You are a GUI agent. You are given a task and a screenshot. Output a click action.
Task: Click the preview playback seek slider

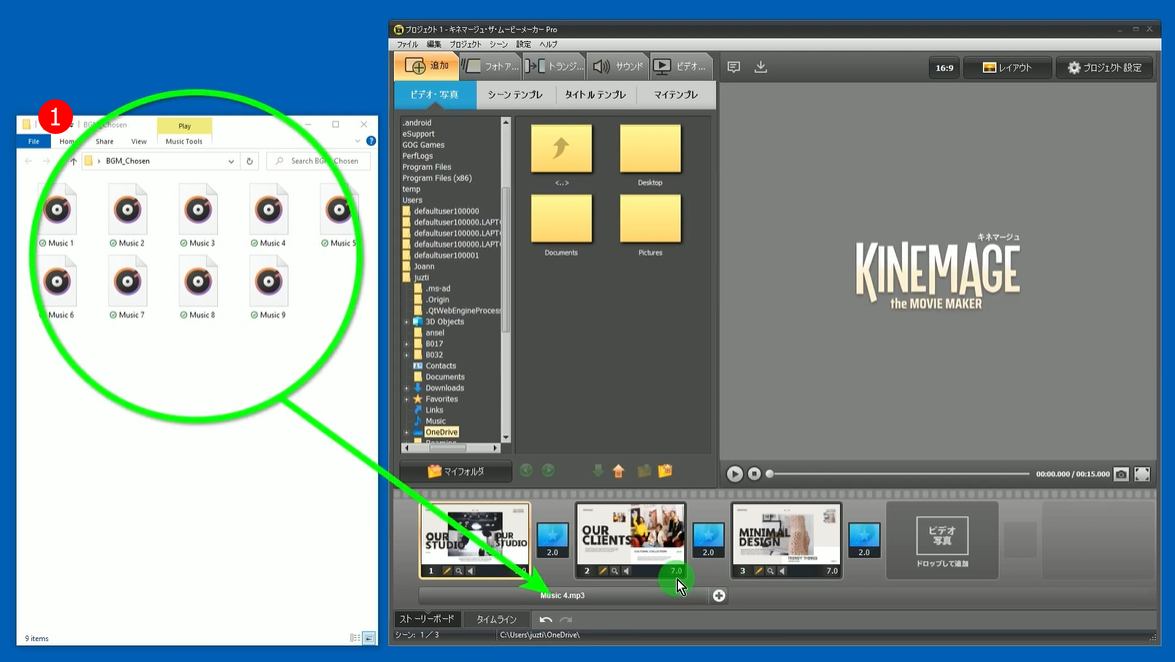898,474
